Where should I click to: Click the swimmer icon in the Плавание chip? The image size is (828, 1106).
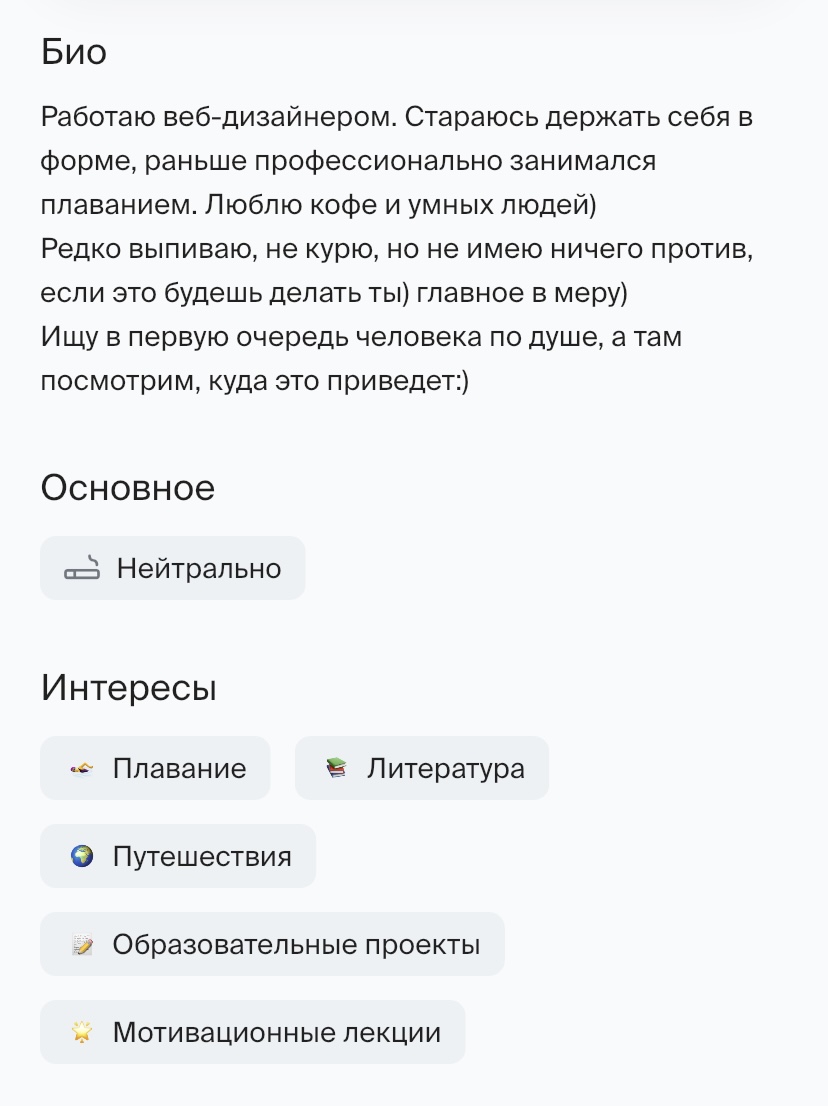point(82,768)
